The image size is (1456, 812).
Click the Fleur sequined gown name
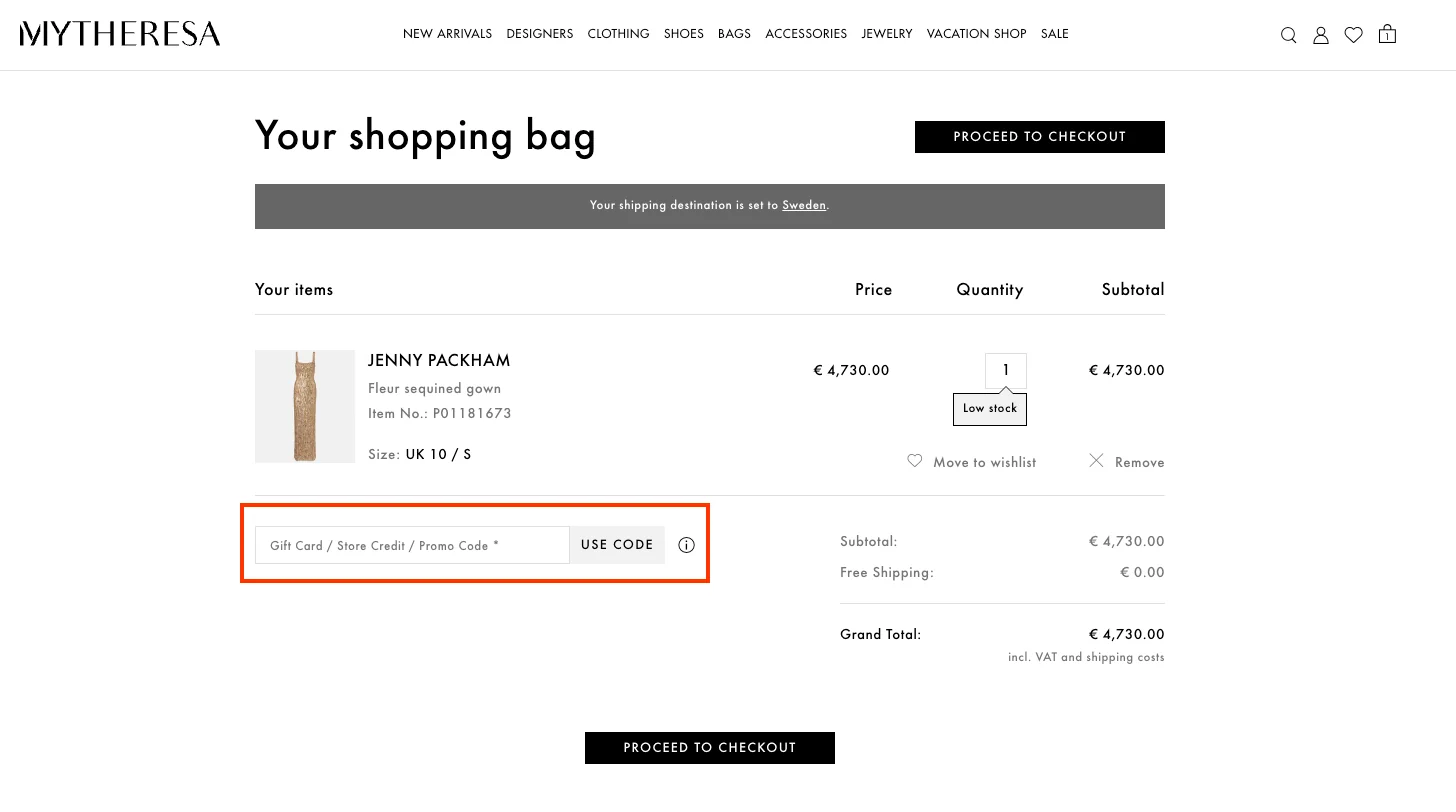435,388
